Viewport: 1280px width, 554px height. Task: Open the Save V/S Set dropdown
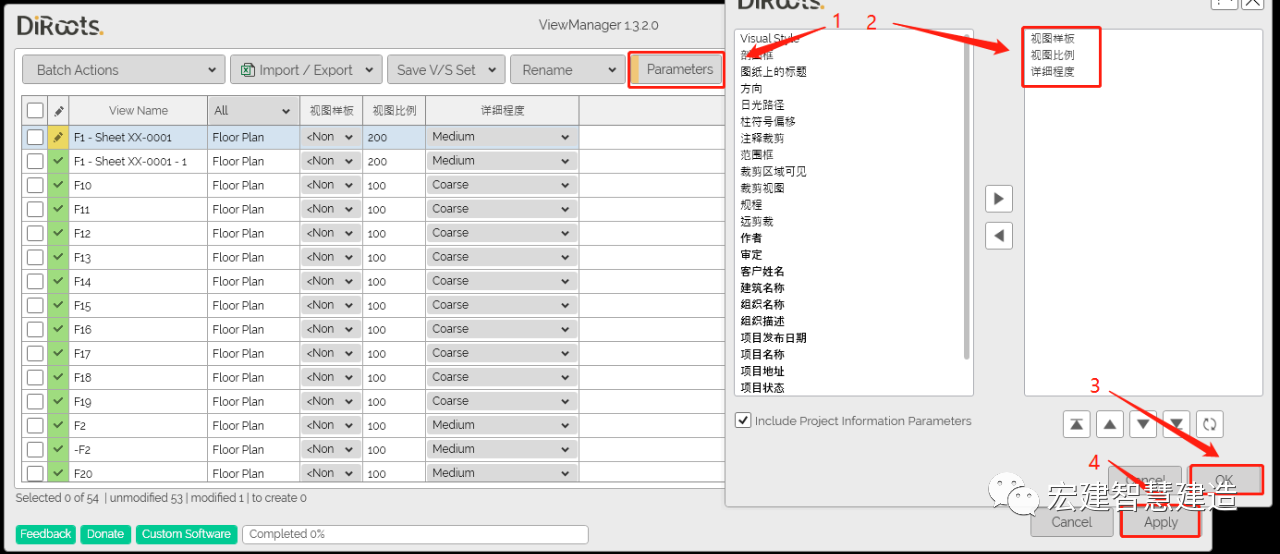[x=445, y=70]
